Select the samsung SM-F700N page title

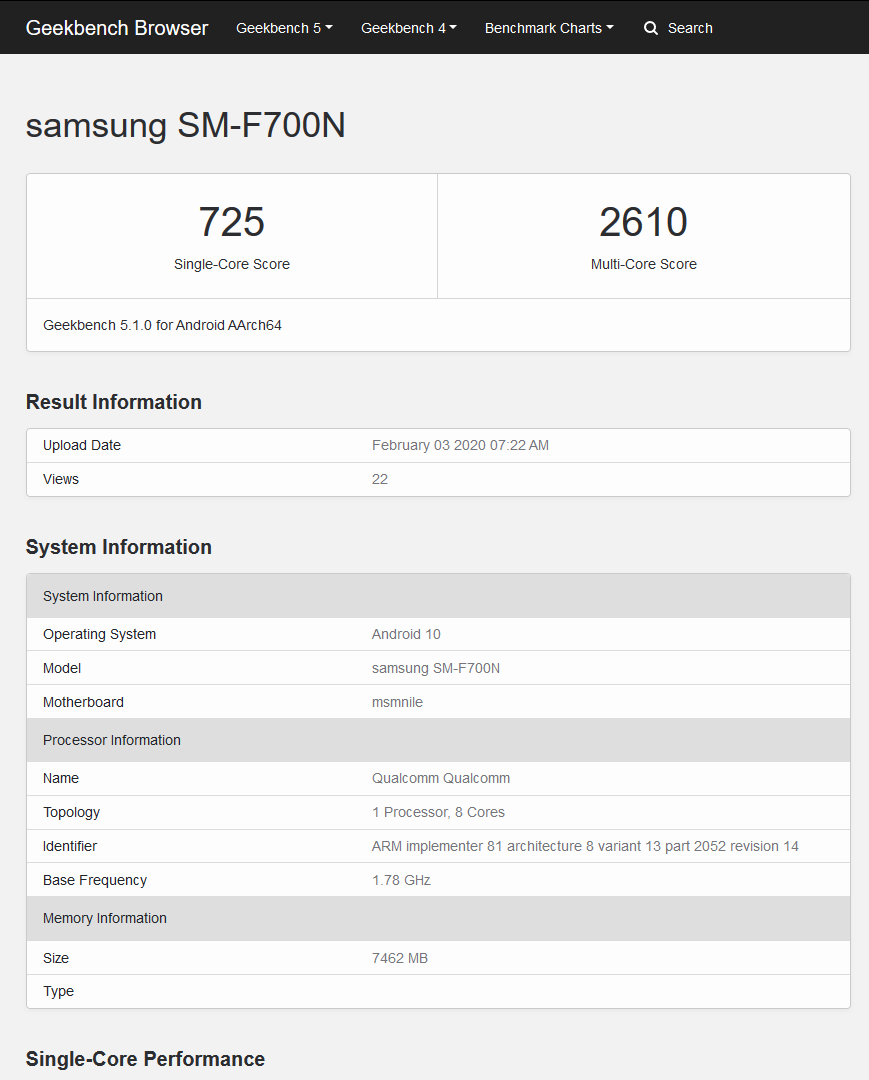point(185,125)
